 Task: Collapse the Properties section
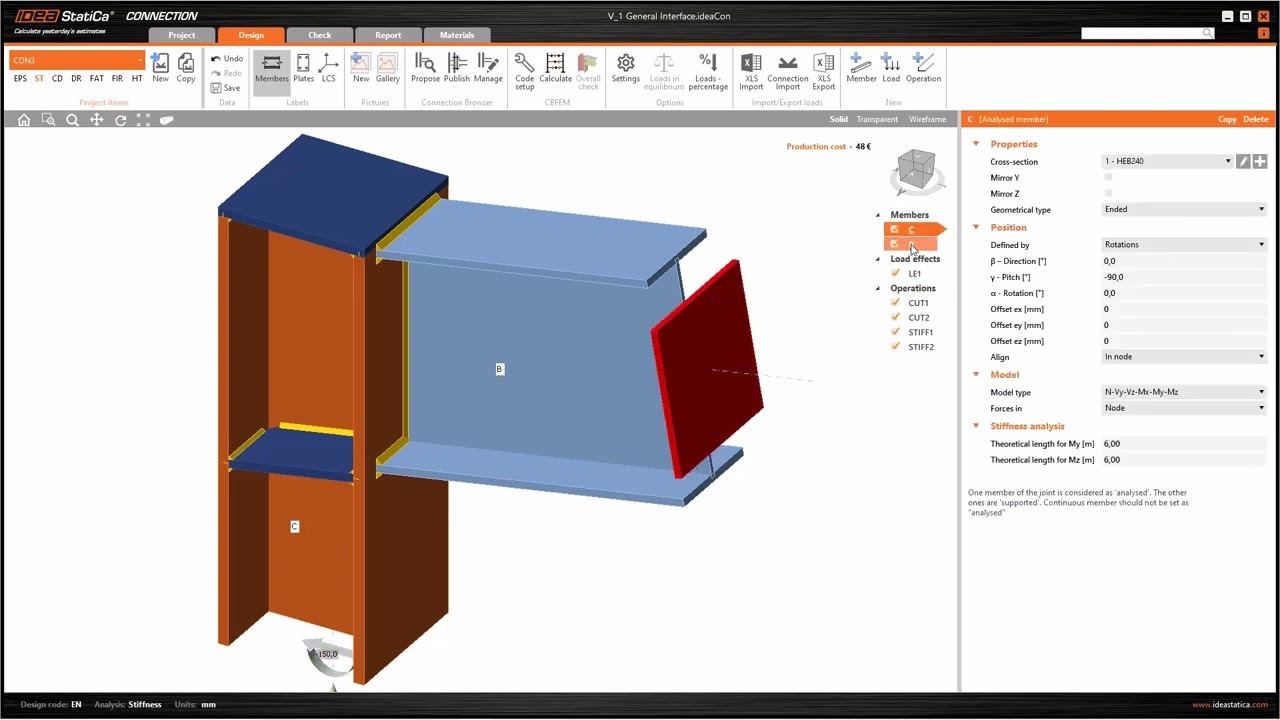point(976,144)
